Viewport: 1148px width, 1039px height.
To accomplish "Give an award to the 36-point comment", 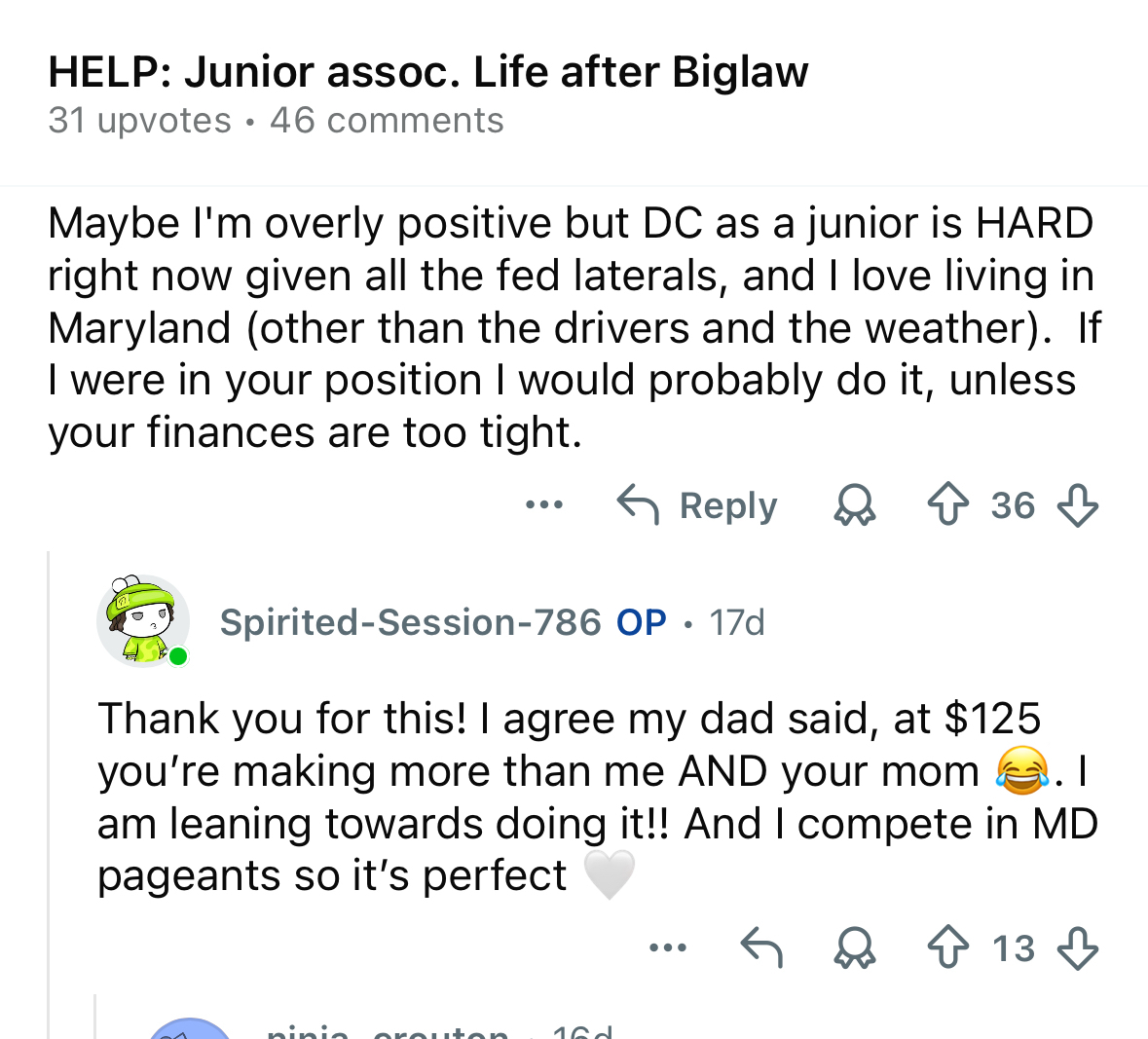I will tap(855, 505).
